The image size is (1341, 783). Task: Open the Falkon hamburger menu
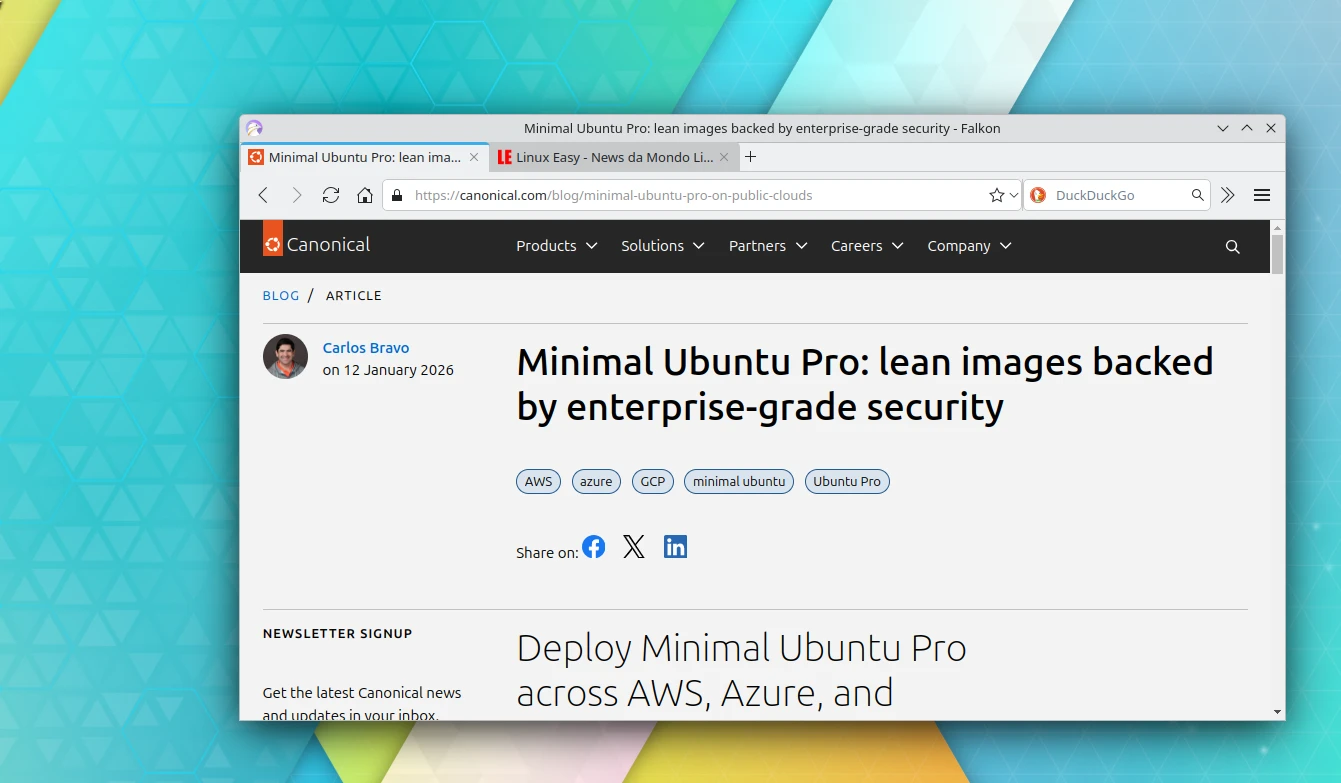tap(1262, 195)
